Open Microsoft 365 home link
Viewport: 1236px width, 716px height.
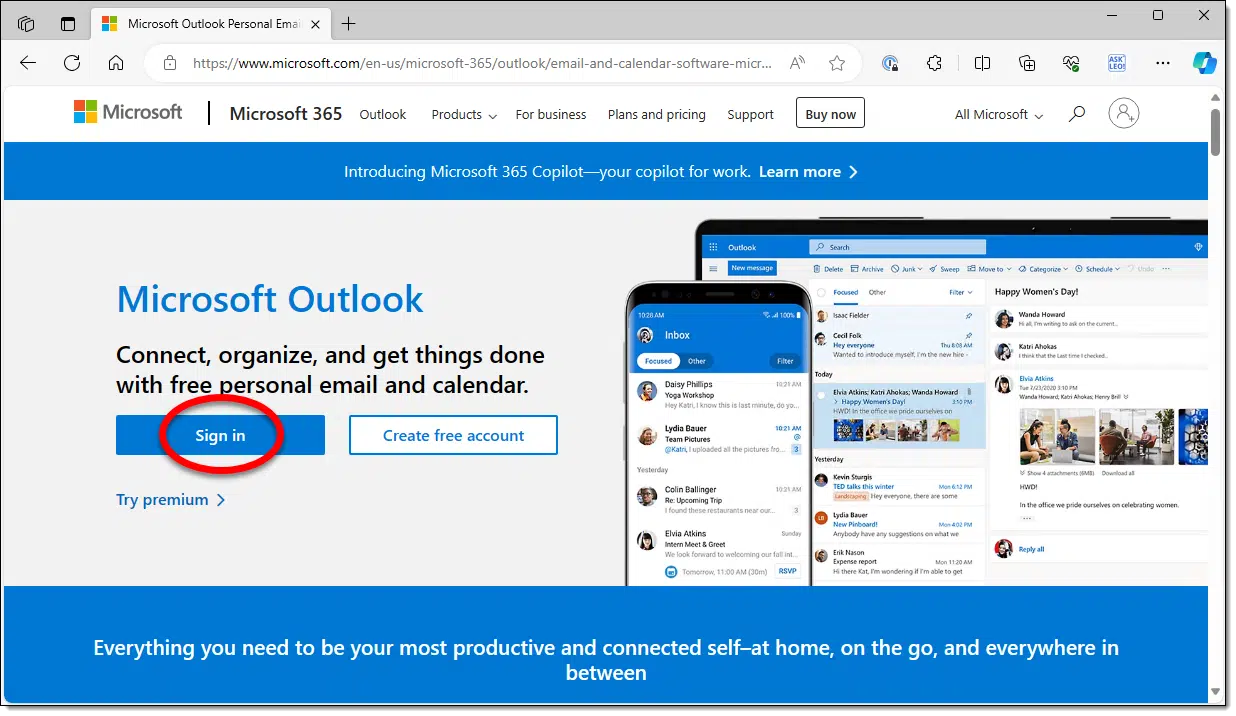point(286,114)
